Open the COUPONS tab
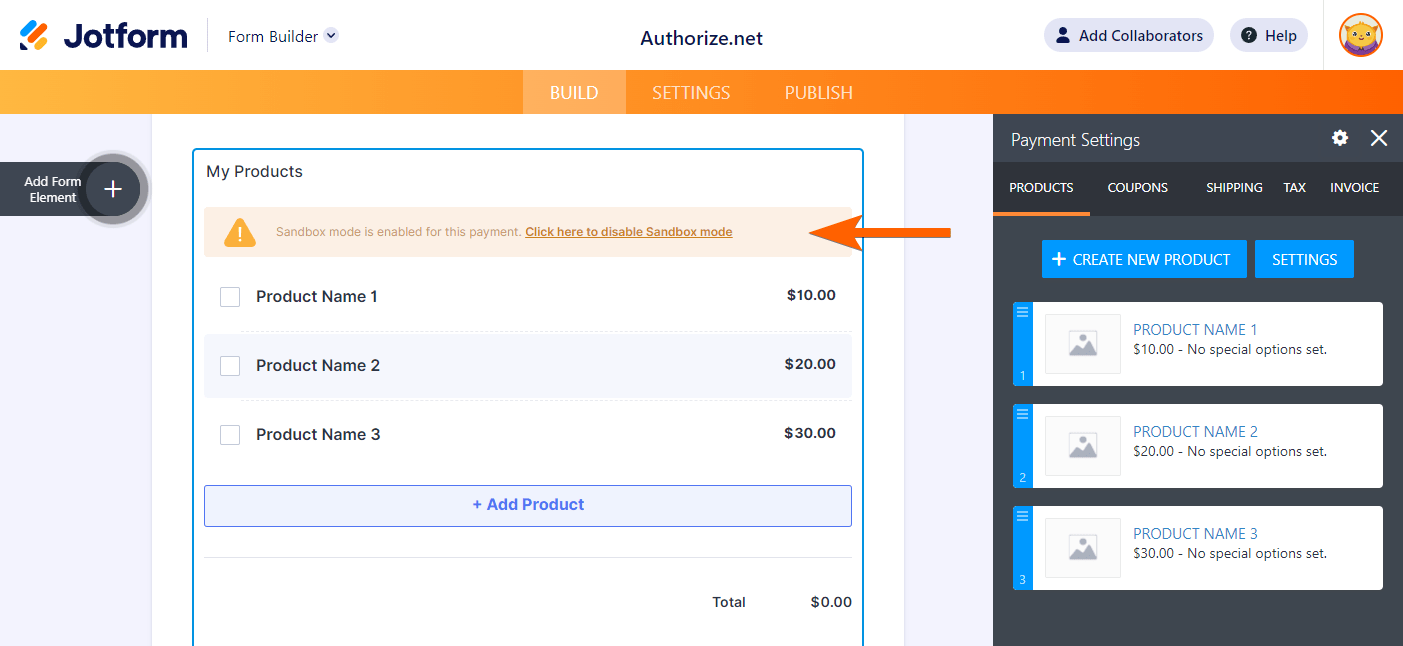The width and height of the screenshot is (1403, 646). pyautogui.click(x=1137, y=188)
